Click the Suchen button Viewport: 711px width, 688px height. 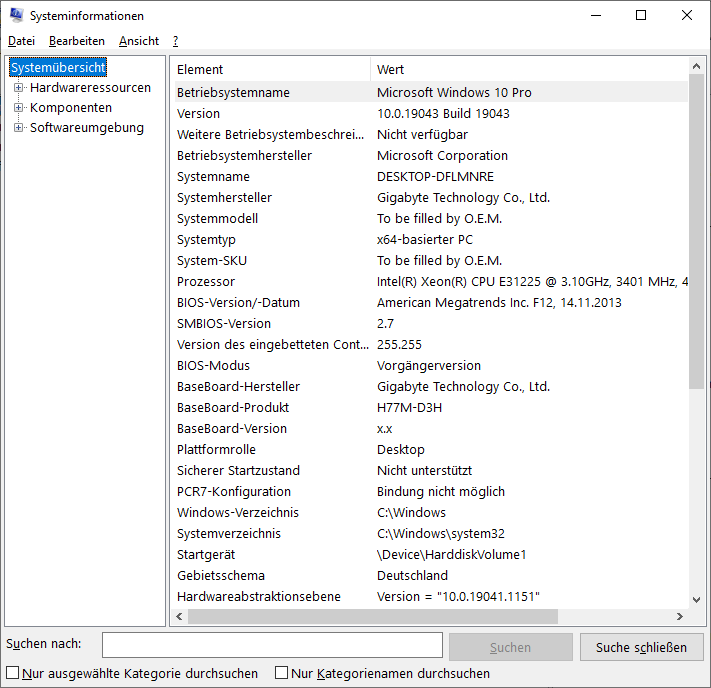click(x=510, y=647)
